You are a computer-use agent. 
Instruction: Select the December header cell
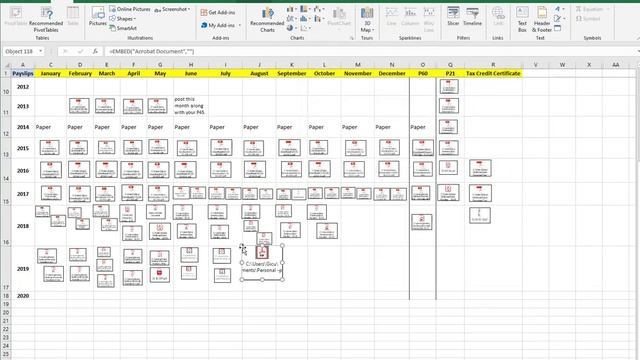[392, 73]
